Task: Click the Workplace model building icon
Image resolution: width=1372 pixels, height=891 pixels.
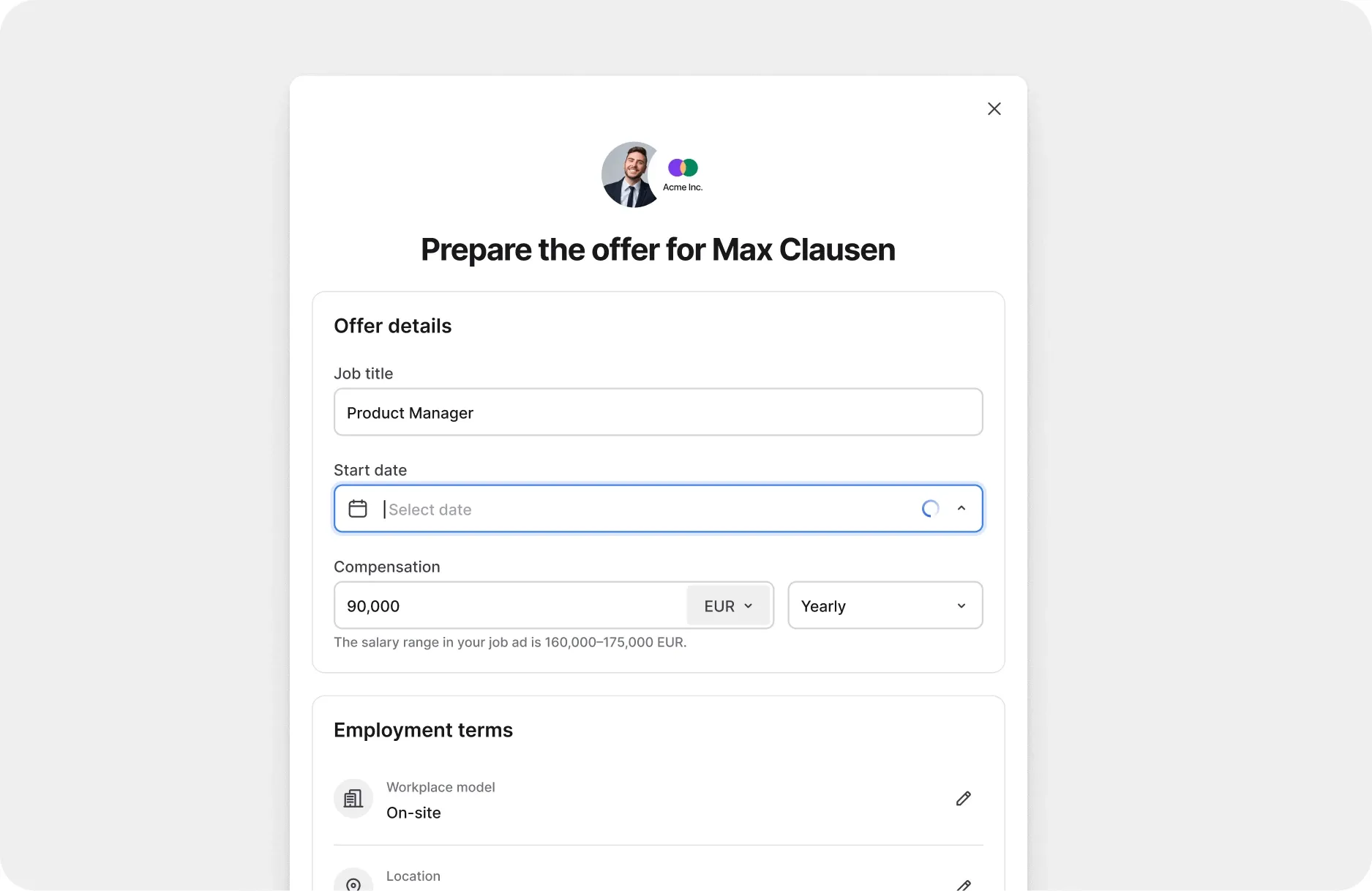Action: click(353, 799)
